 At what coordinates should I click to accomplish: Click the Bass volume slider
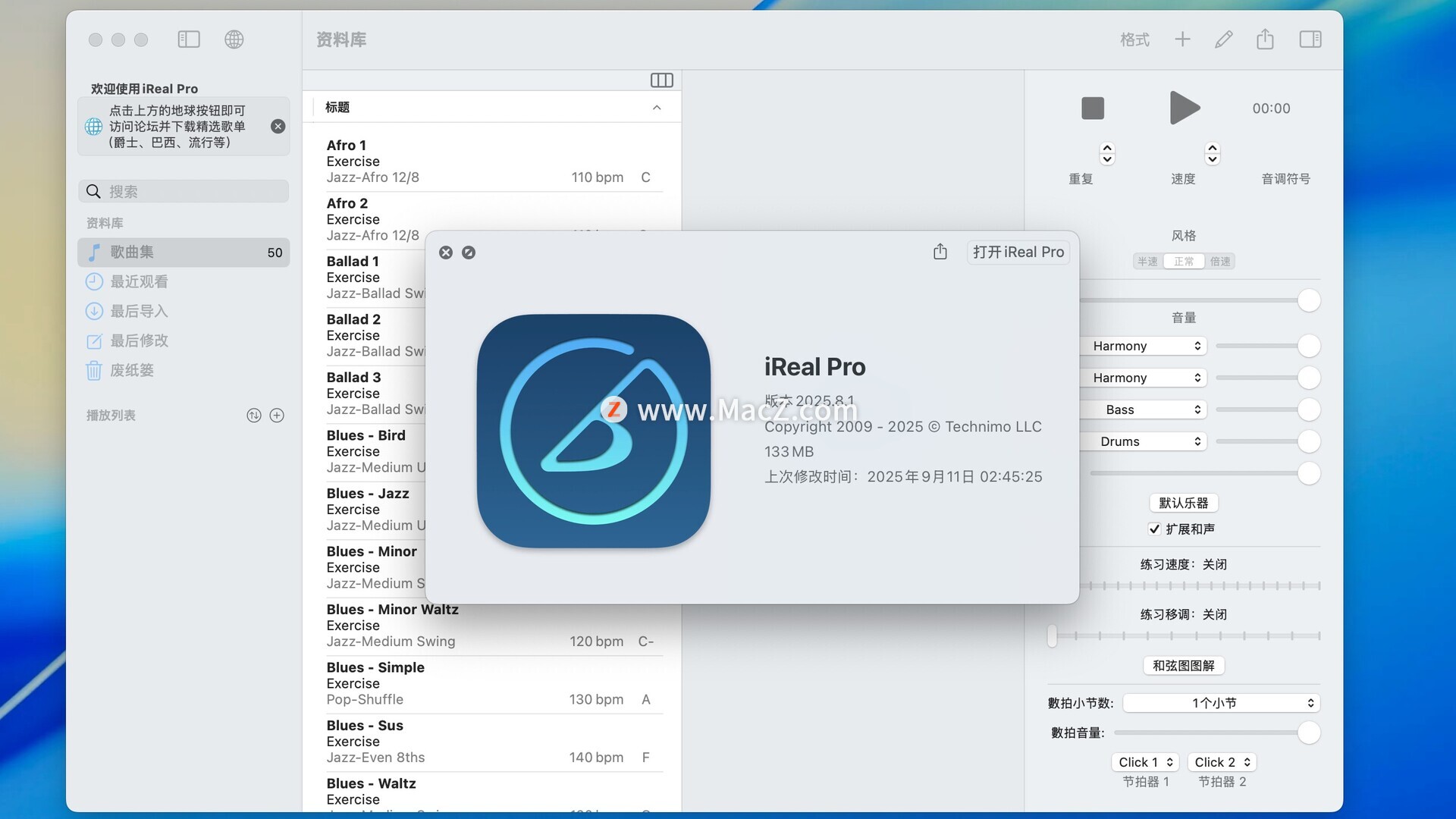(1268, 409)
